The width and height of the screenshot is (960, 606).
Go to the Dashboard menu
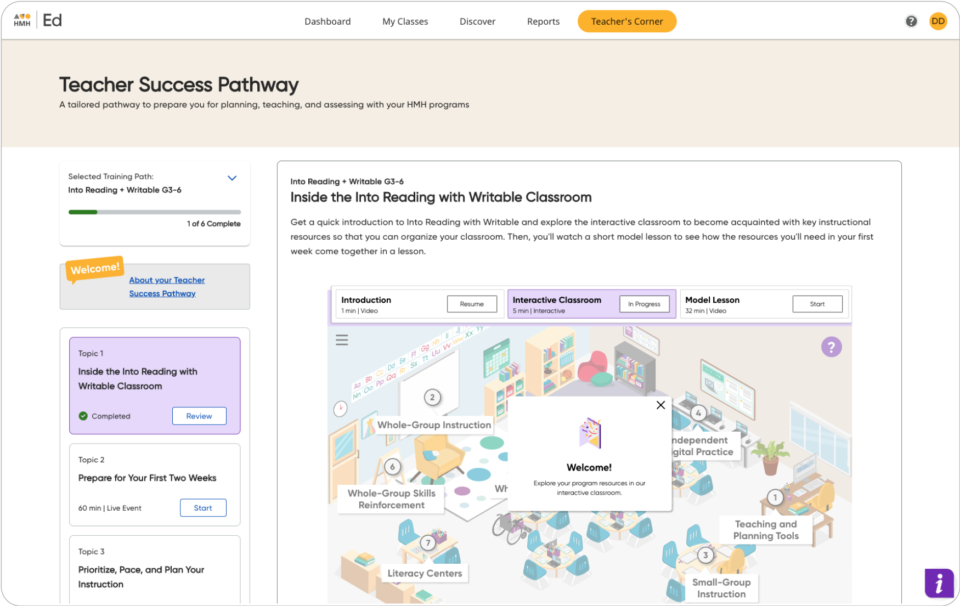(328, 20)
